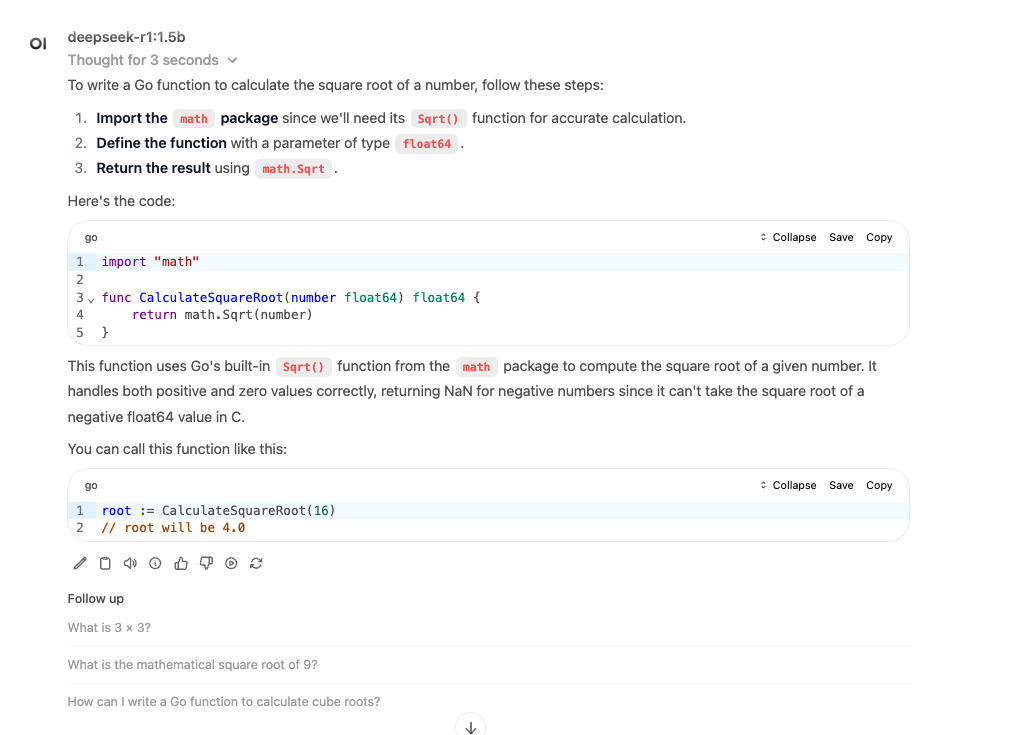Click the text "Here's the code:"
This screenshot has width=1016, height=735.
click(x=121, y=202)
